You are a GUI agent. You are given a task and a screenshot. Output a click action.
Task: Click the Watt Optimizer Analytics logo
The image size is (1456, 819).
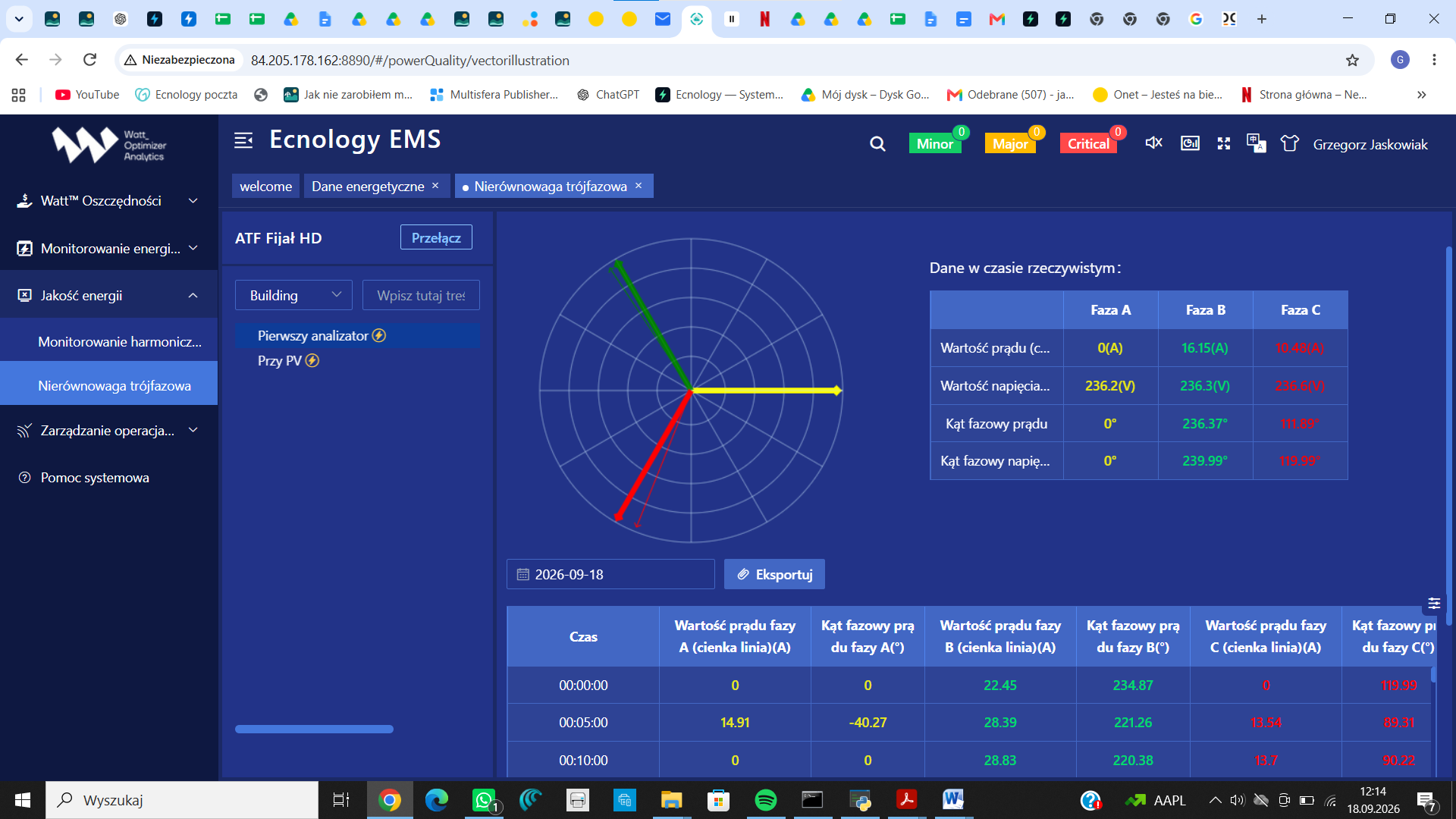[108, 145]
